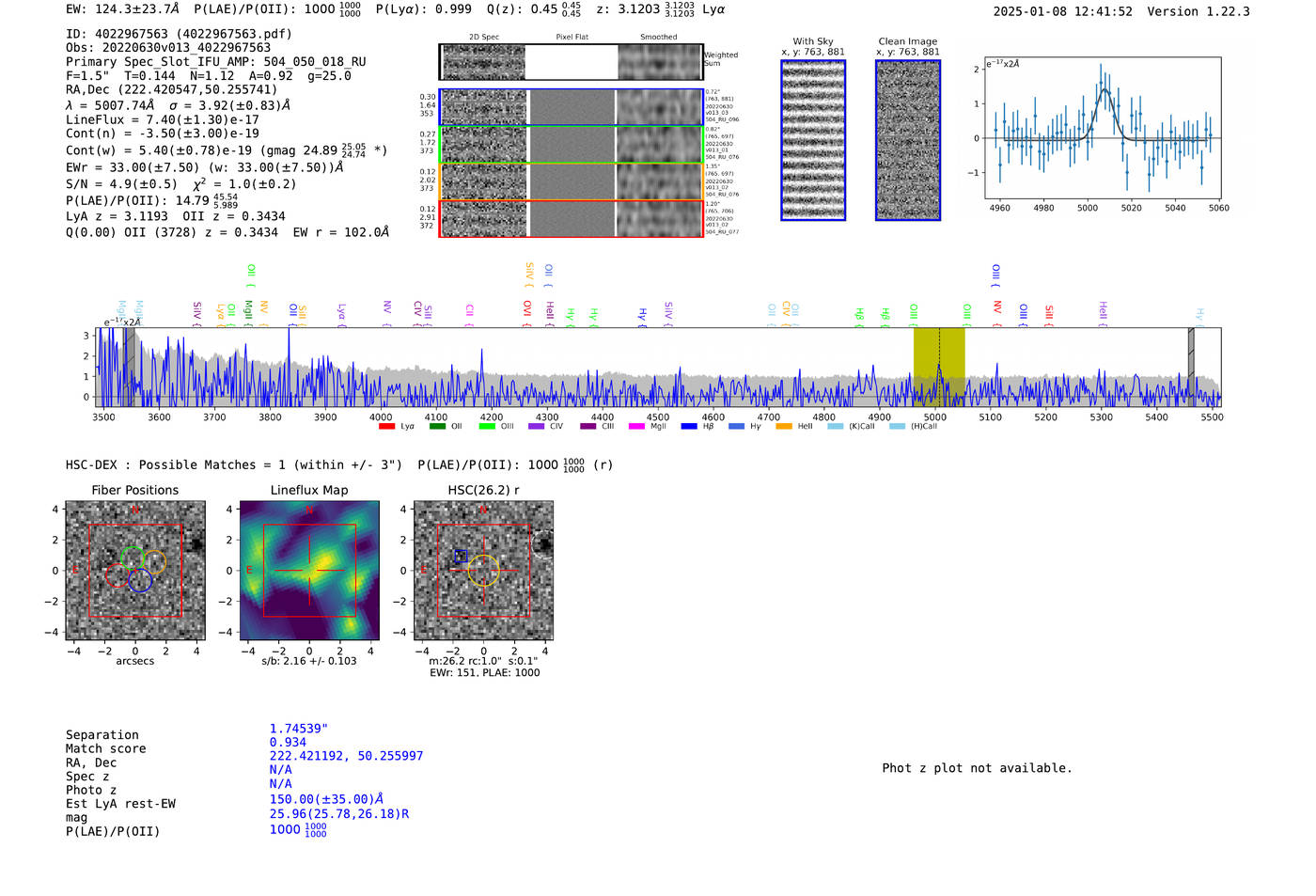Click the s/b: 2.16 +/- 0.103 caption
Viewport: 1316px width, 896px height.
(309, 661)
